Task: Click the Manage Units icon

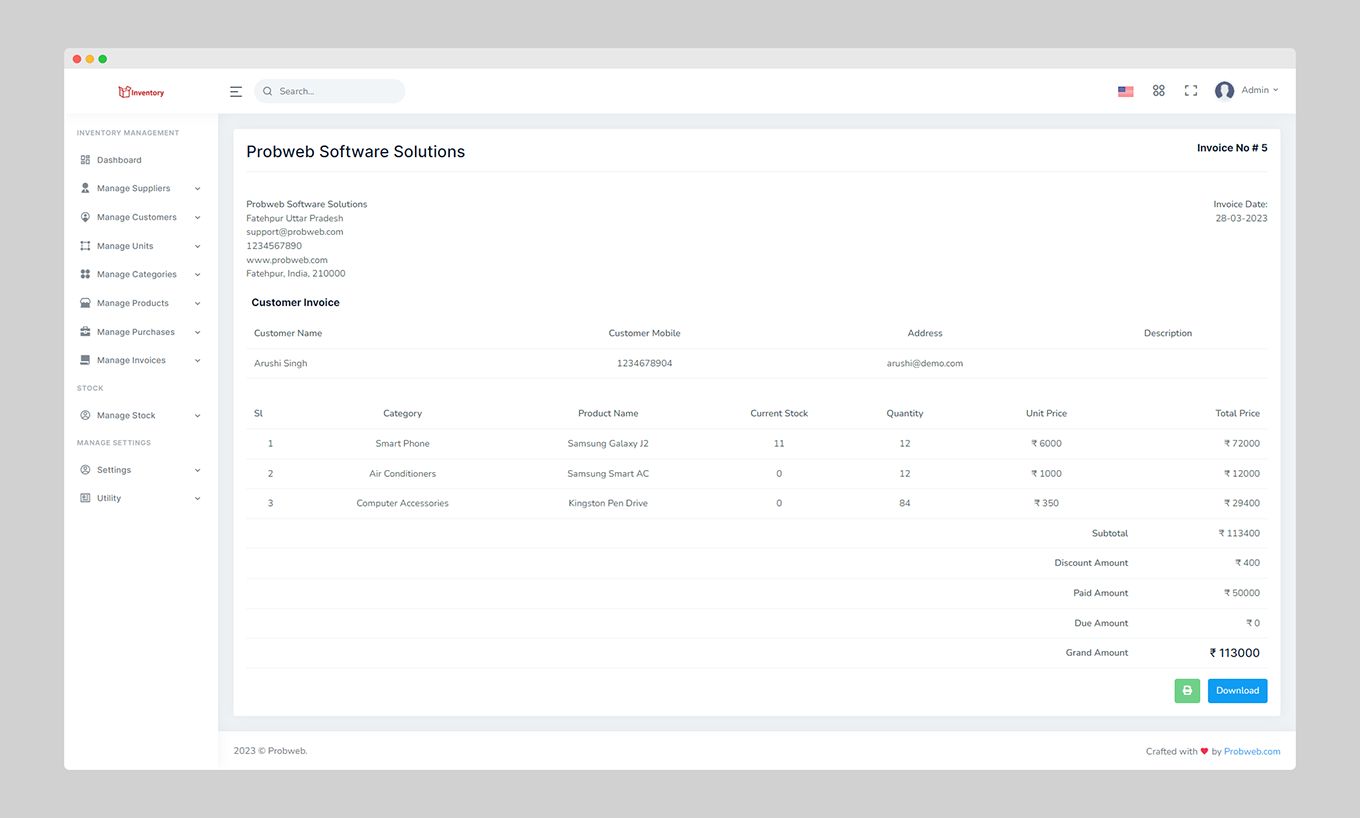Action: pyautogui.click(x=85, y=246)
